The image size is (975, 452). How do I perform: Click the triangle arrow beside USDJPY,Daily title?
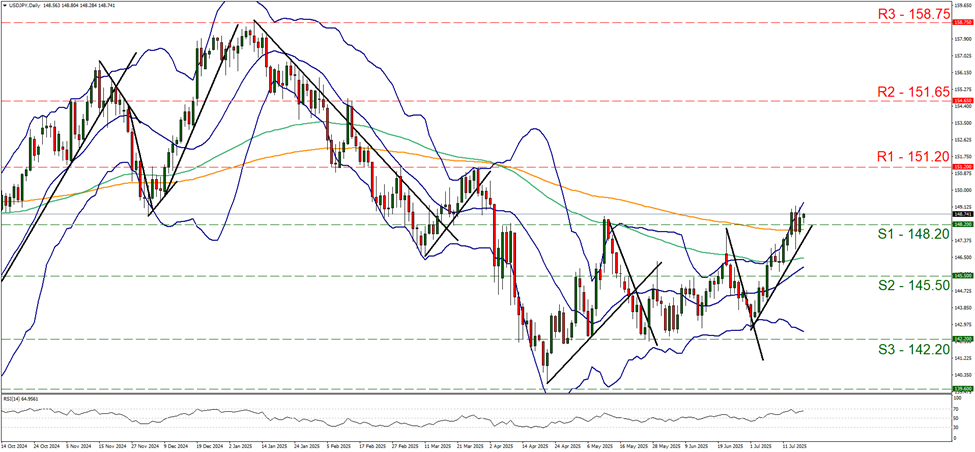tap(4, 5)
